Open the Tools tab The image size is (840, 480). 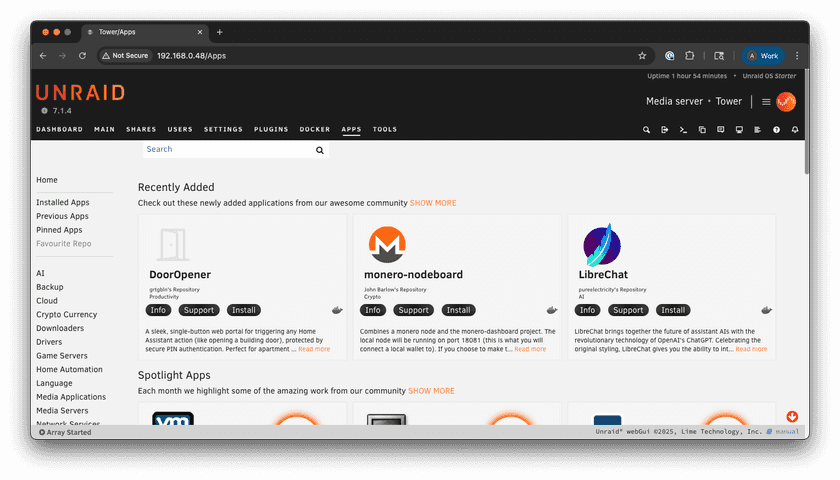click(x=385, y=130)
